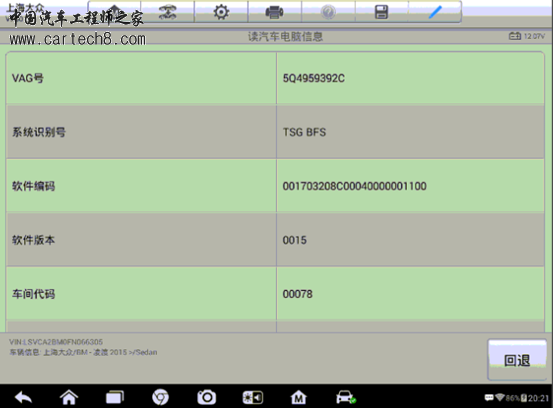
Task: Open settings gear in top toolbar
Action: (x=221, y=12)
